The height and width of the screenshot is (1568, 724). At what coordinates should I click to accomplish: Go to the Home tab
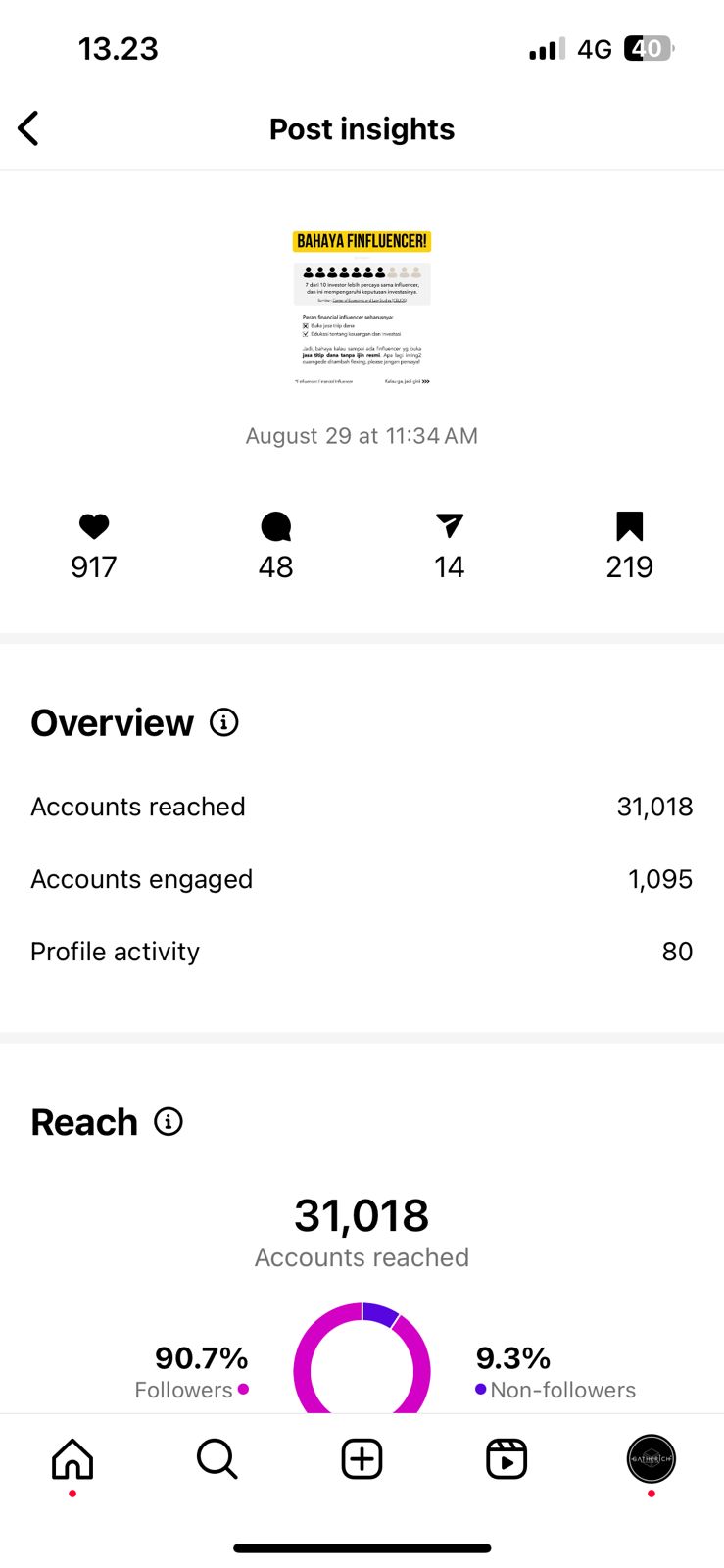tap(72, 1459)
